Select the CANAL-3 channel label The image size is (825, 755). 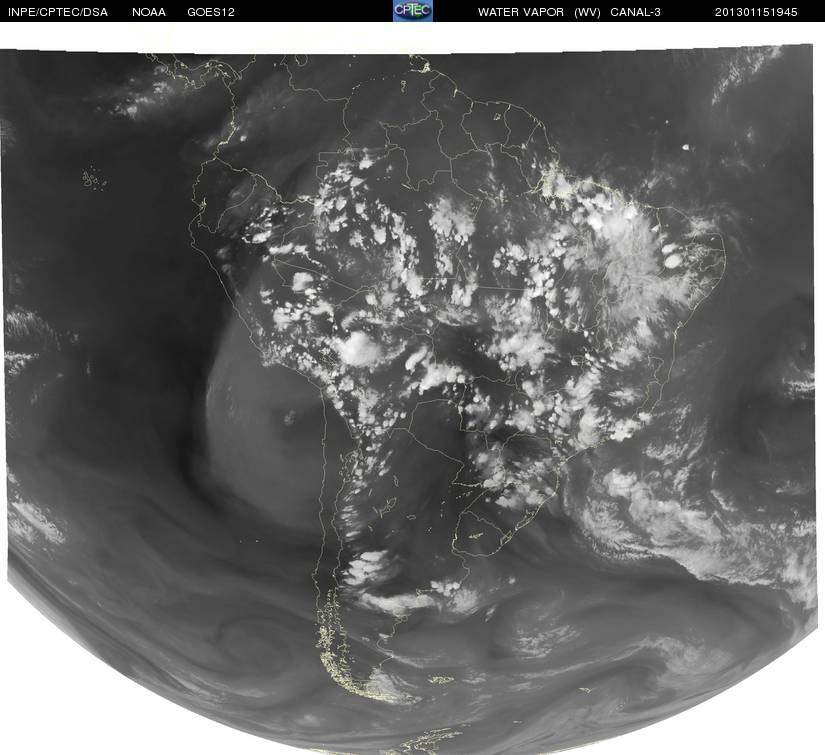(636, 12)
